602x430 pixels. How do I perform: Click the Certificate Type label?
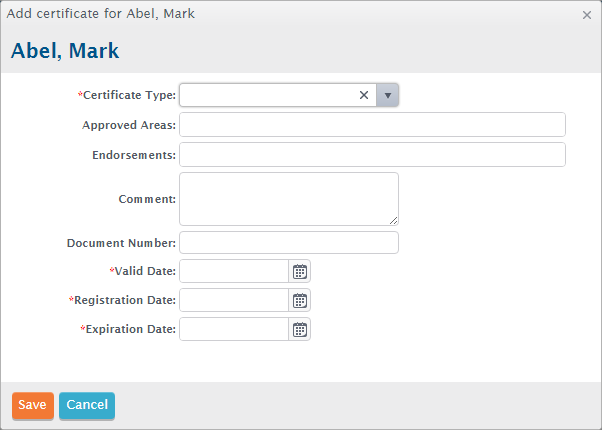(x=127, y=95)
